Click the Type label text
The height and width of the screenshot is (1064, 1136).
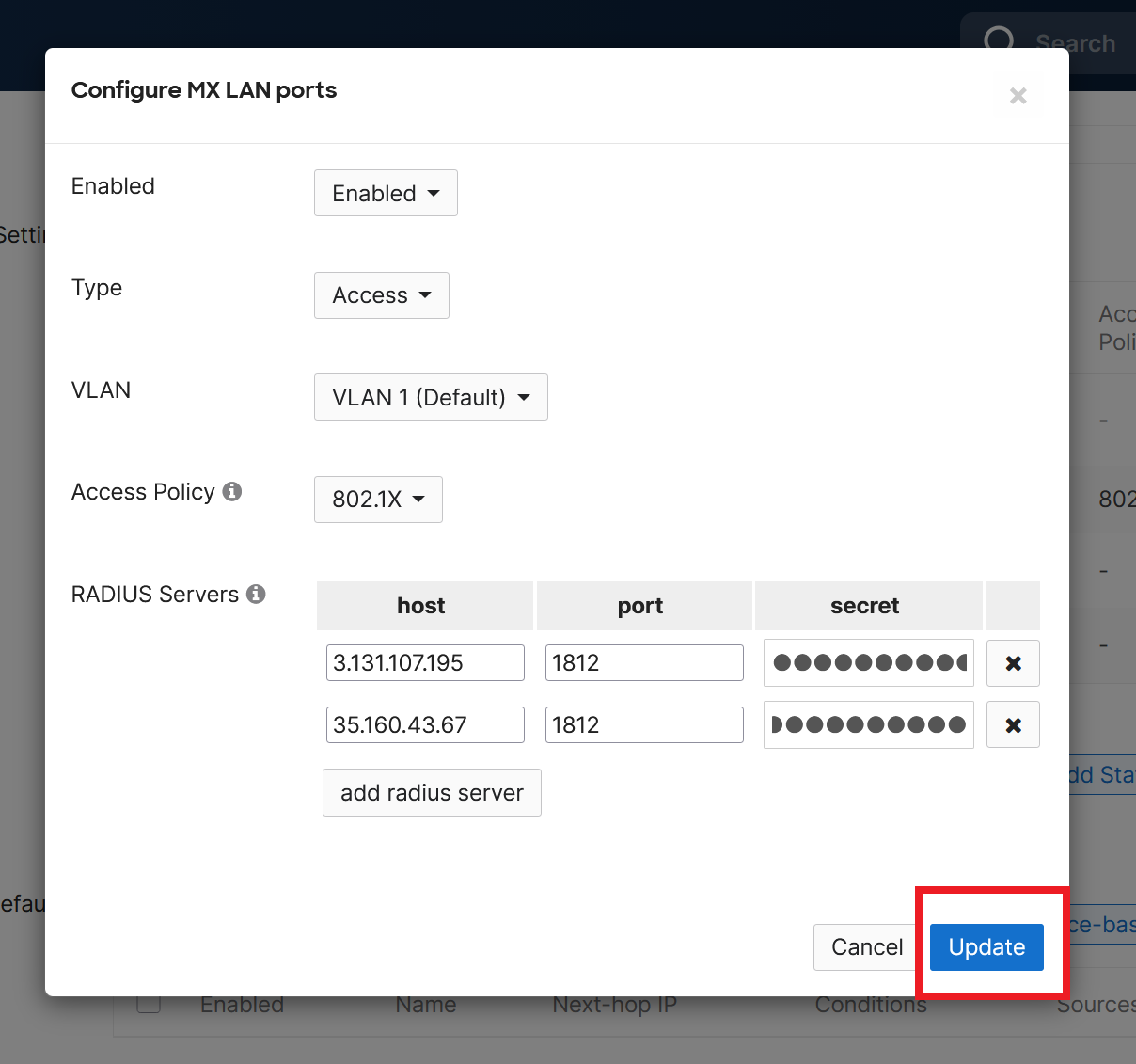tap(97, 288)
